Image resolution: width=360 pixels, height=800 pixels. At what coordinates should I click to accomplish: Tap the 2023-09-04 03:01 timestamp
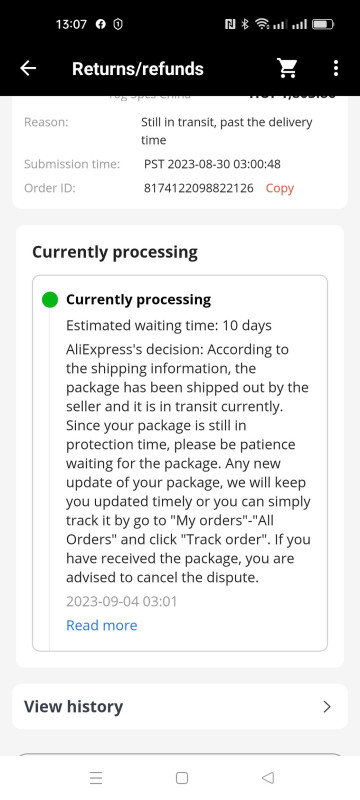click(121, 602)
